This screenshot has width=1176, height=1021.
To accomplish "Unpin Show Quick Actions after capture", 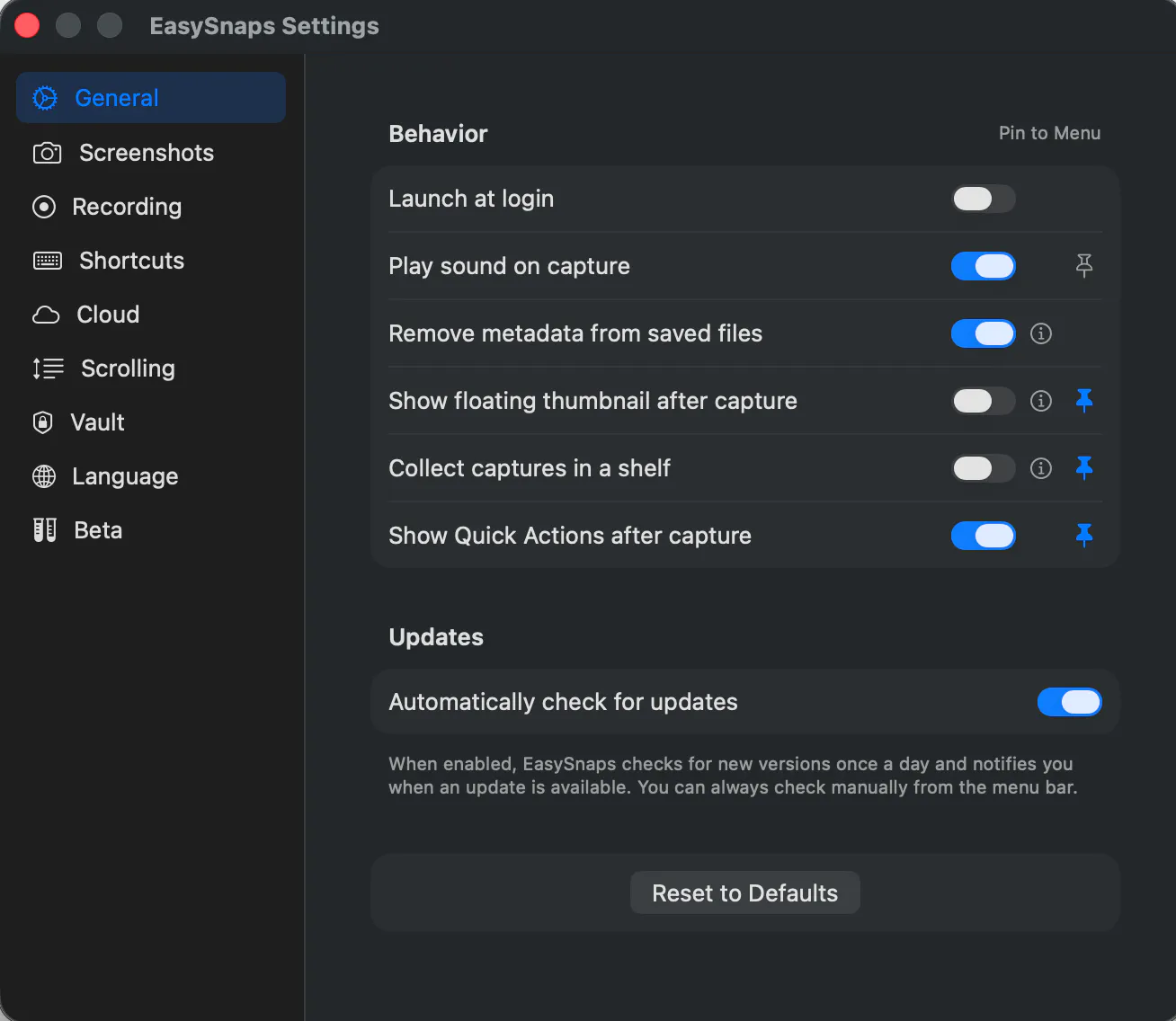I will 1084,535.
